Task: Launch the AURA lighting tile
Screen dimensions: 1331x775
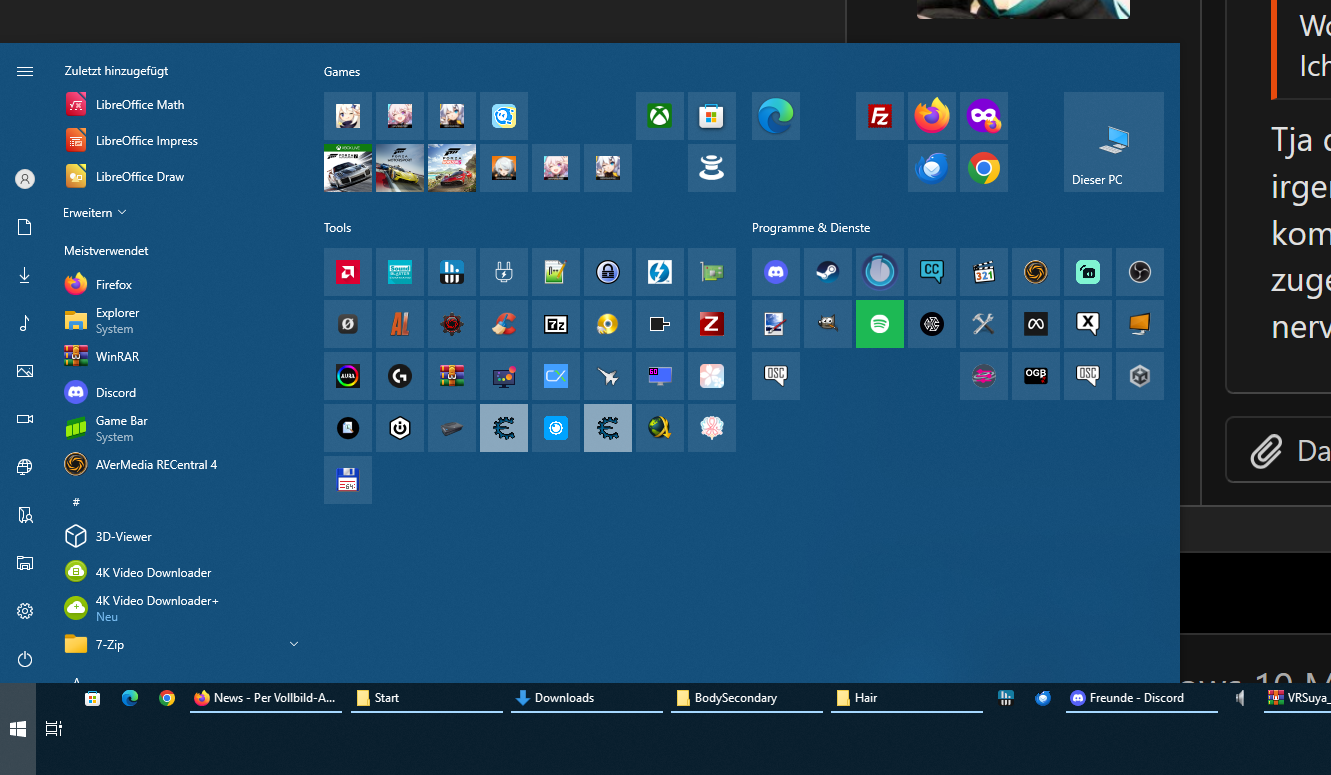Action: tap(348, 376)
